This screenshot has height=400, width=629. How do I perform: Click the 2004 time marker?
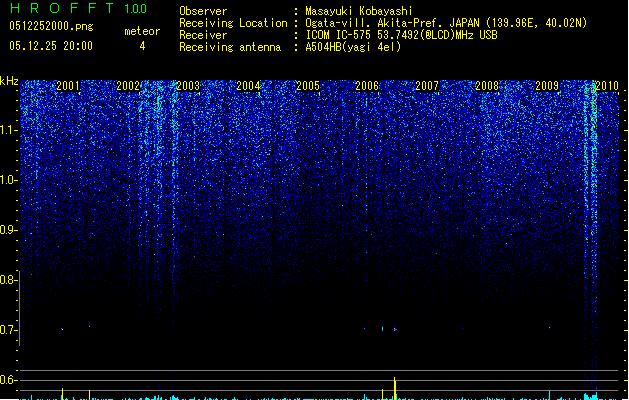pos(248,85)
